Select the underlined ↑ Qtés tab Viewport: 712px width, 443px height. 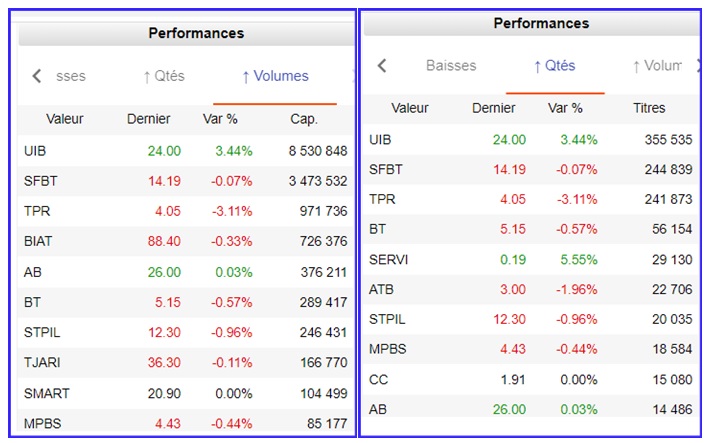pos(554,66)
